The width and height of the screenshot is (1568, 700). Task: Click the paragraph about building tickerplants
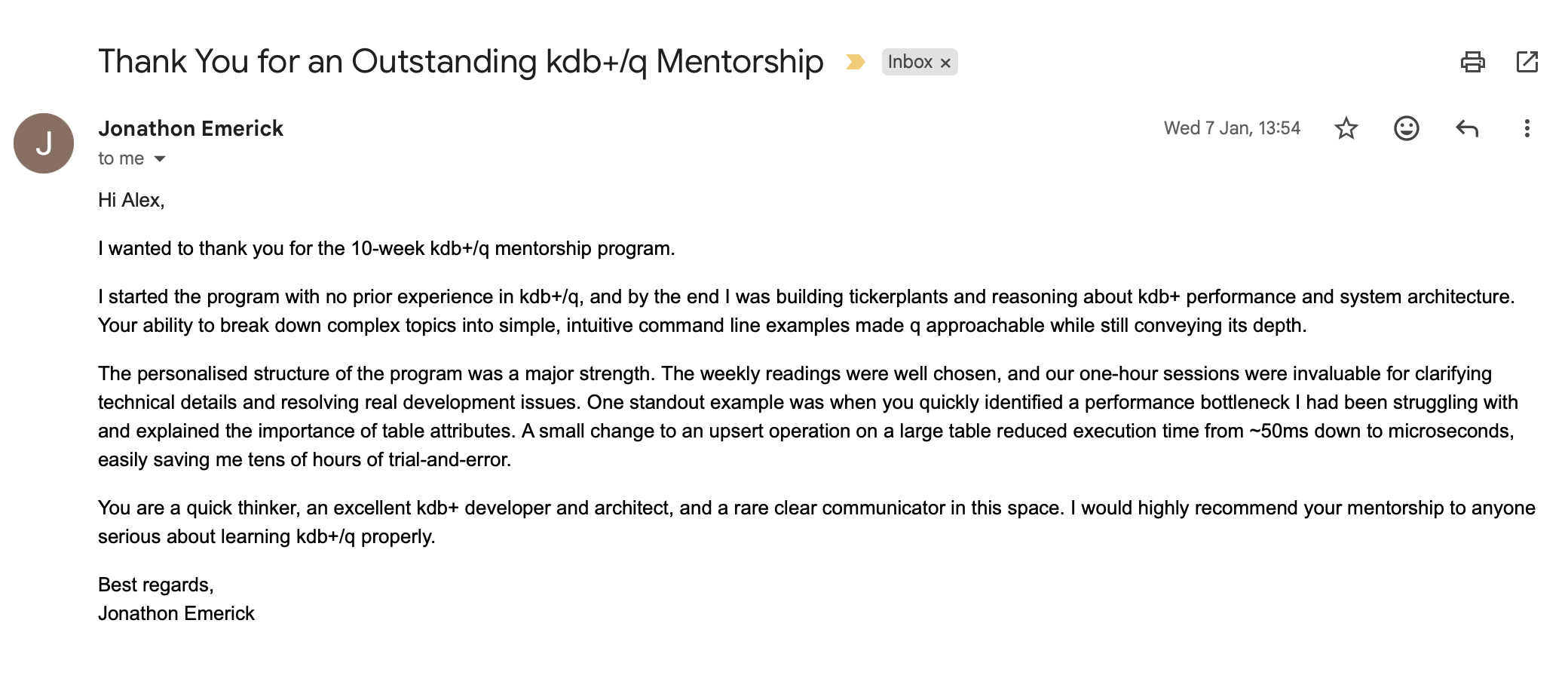[x=805, y=311]
